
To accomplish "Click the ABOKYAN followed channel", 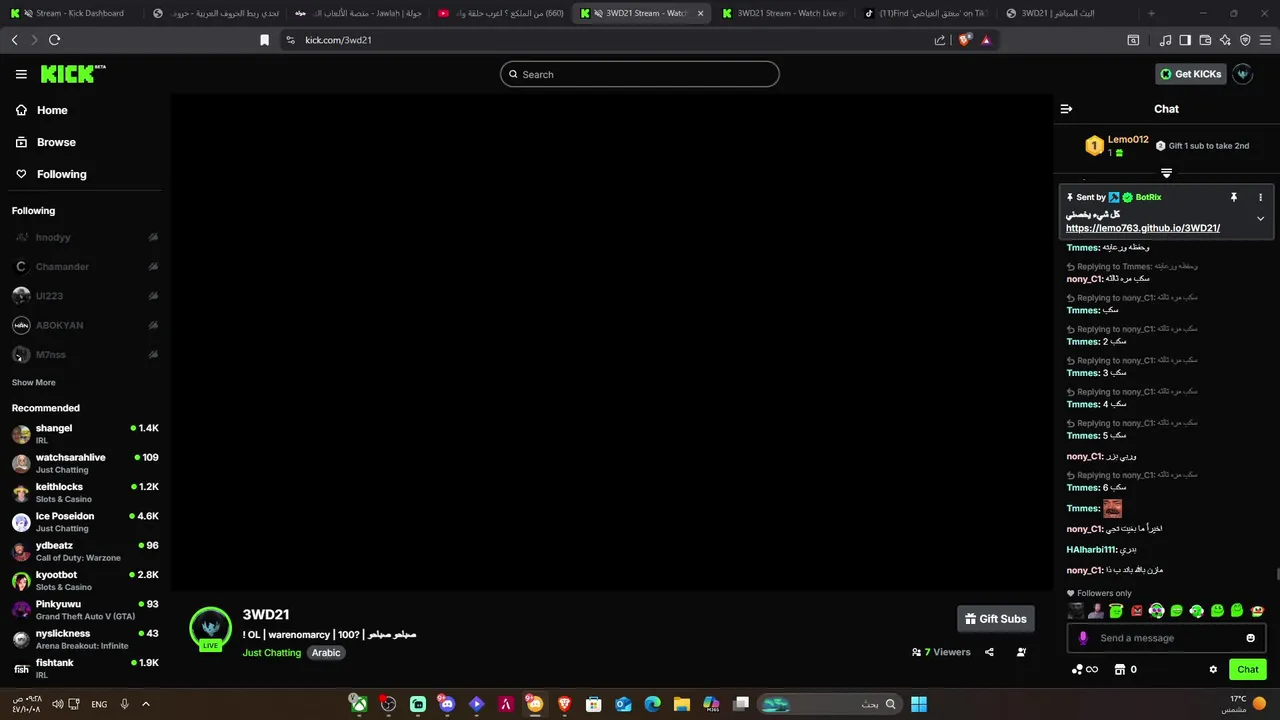I will [x=85, y=326].
